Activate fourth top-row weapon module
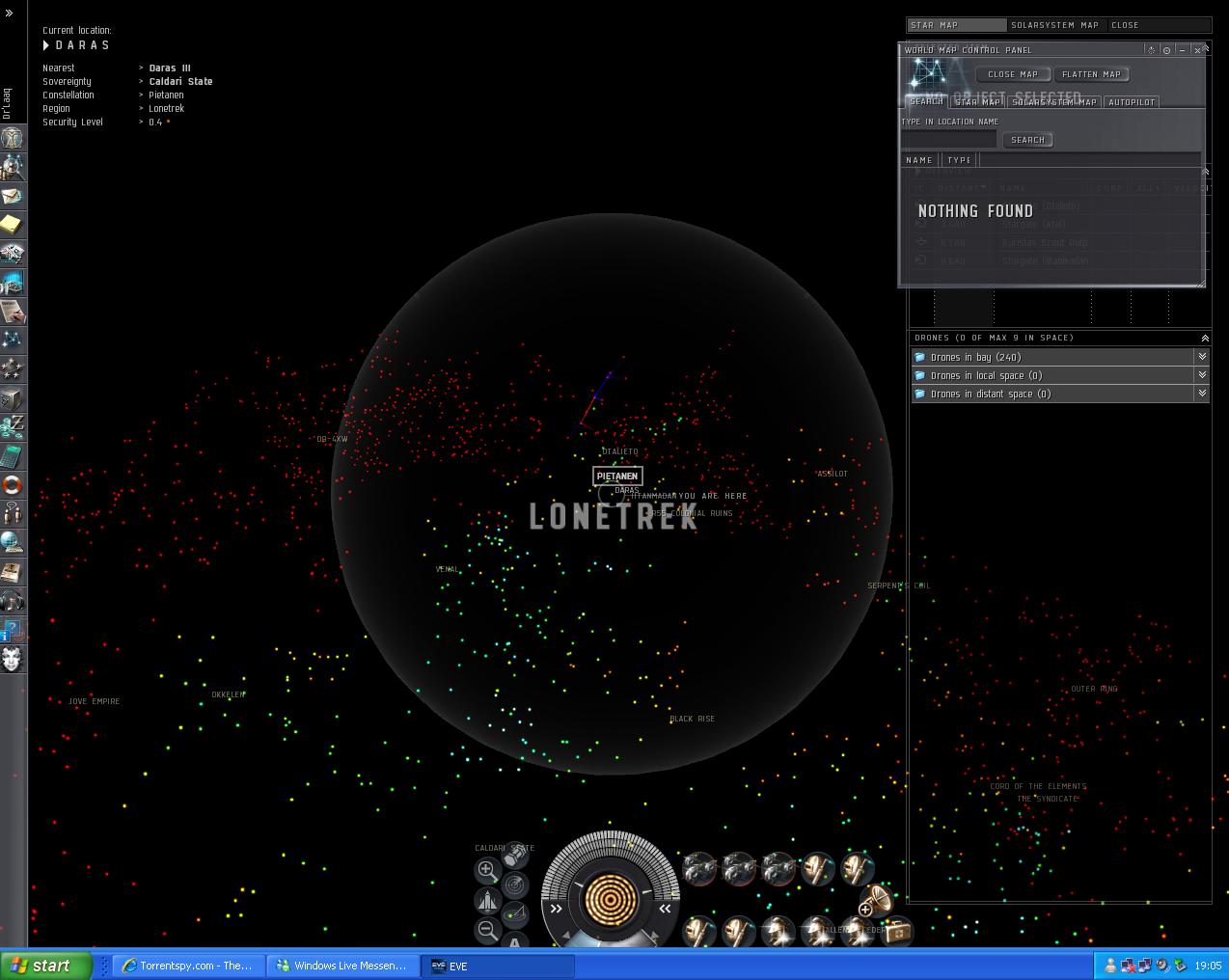 [818, 869]
